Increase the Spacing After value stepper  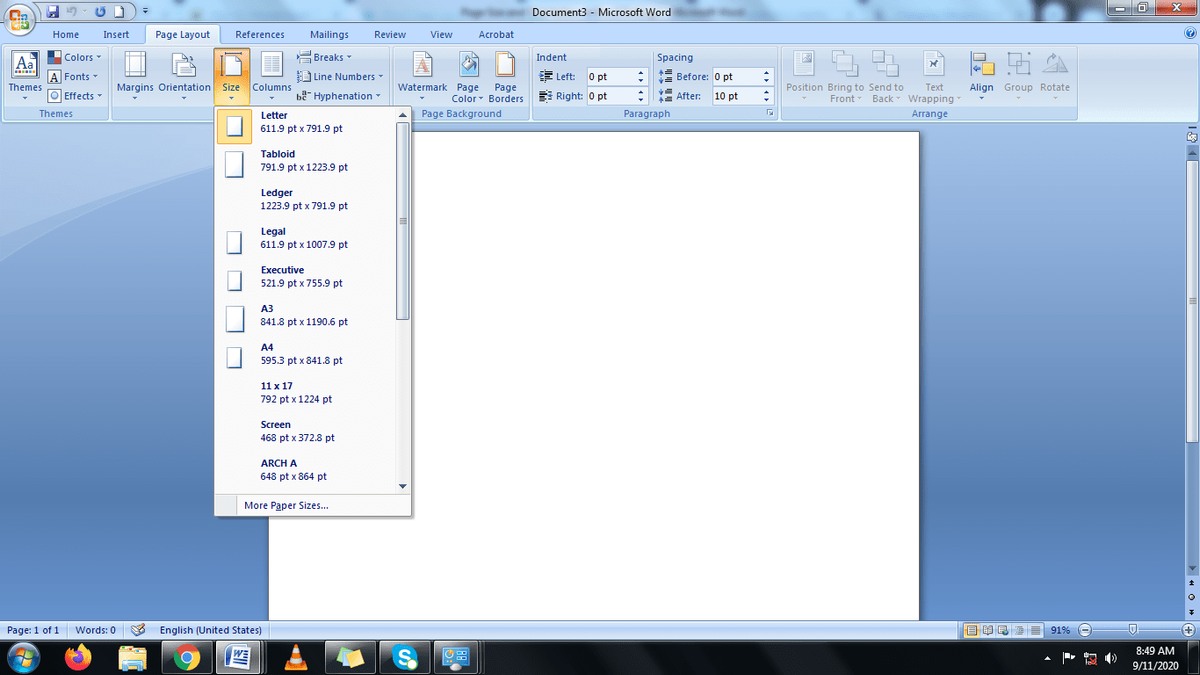766,92
